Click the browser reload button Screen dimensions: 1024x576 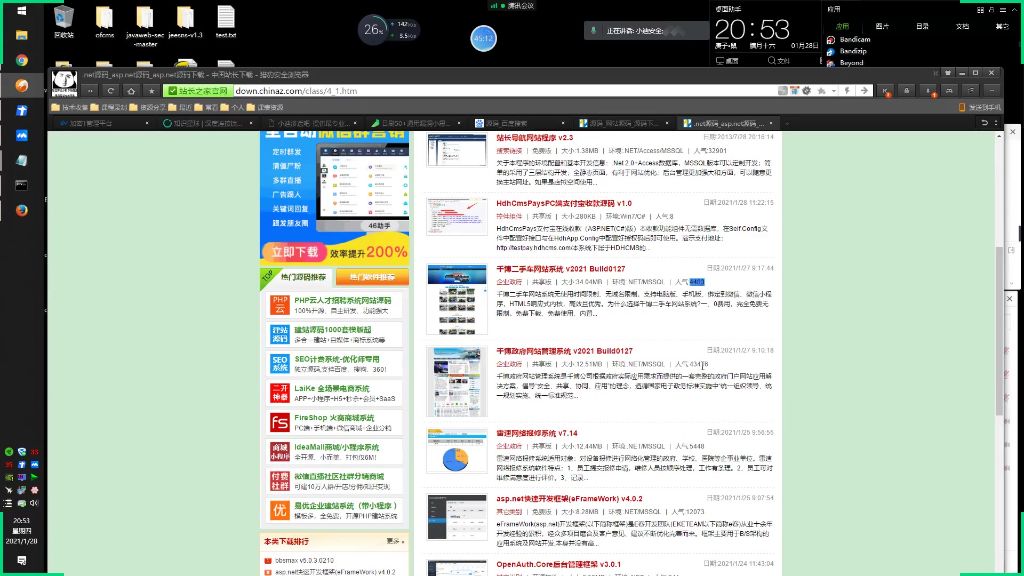click(x=110, y=91)
